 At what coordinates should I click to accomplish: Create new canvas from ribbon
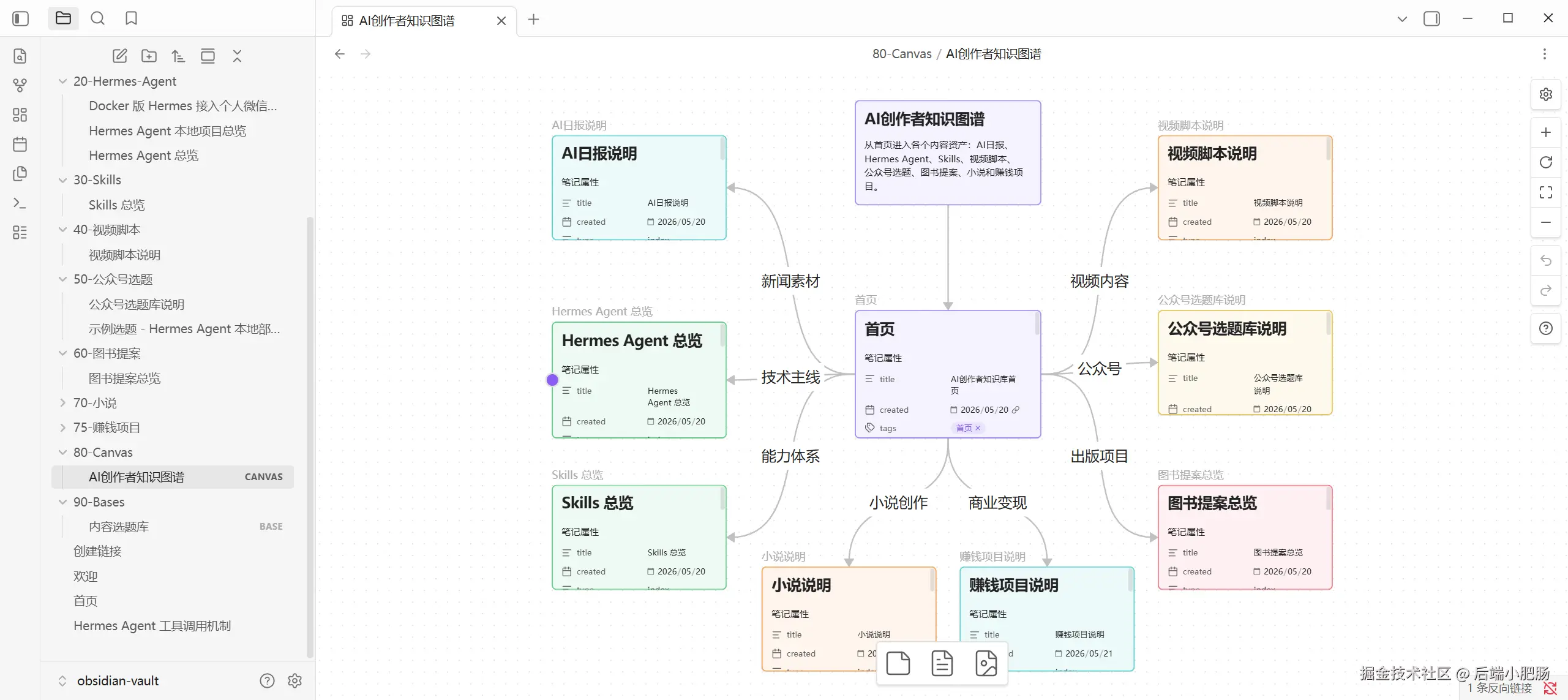[20, 115]
